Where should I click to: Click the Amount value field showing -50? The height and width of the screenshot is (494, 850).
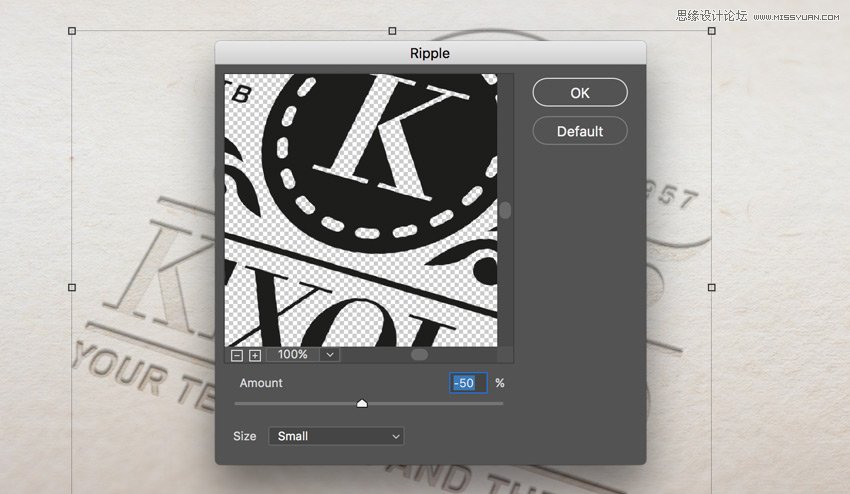(x=468, y=383)
